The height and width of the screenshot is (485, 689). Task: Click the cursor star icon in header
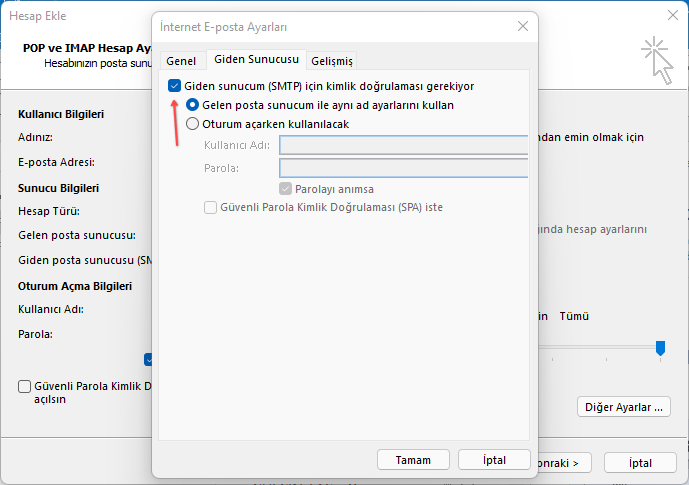[656, 59]
